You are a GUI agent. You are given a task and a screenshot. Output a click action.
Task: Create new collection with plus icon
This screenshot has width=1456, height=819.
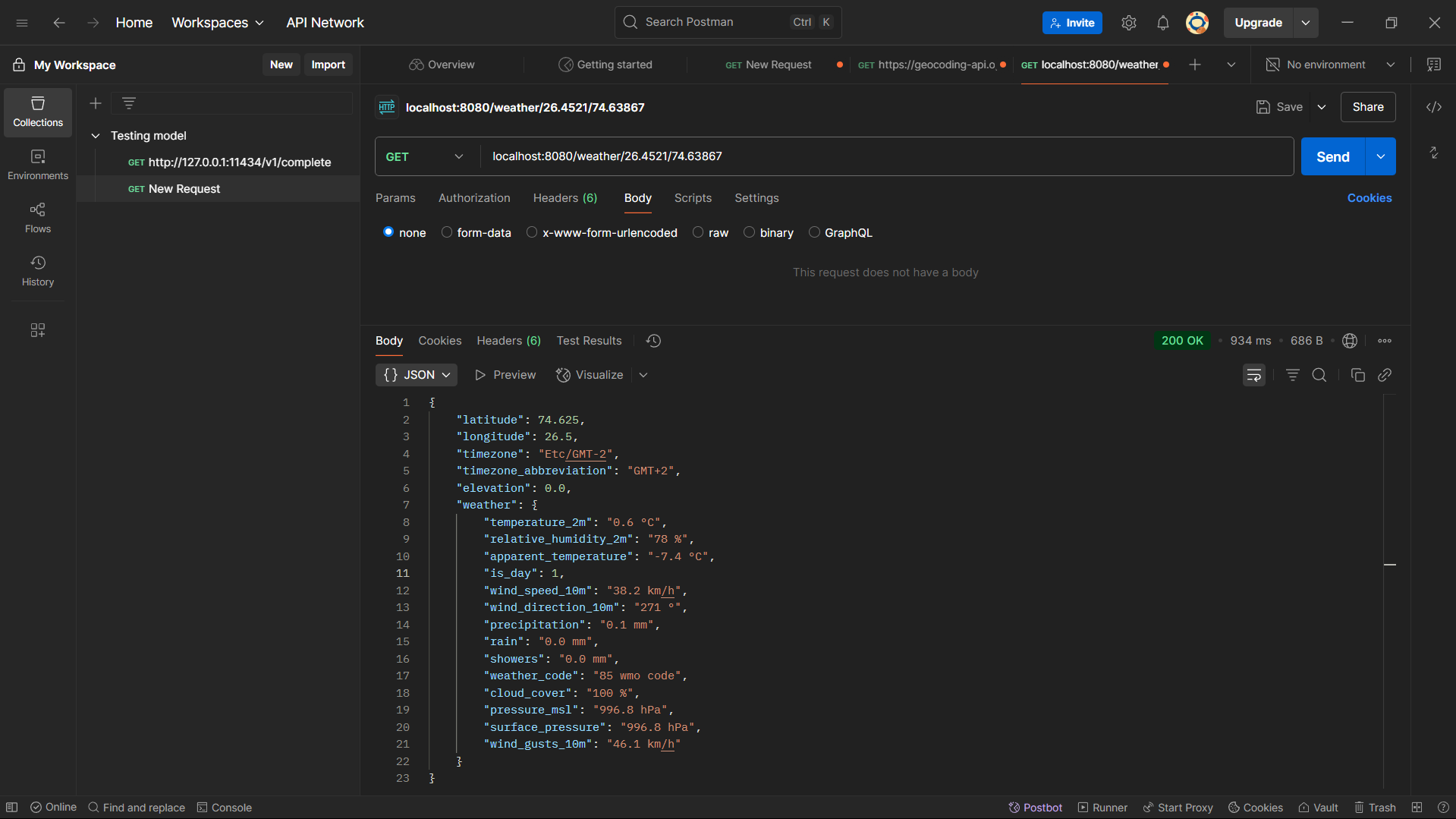pos(96,103)
